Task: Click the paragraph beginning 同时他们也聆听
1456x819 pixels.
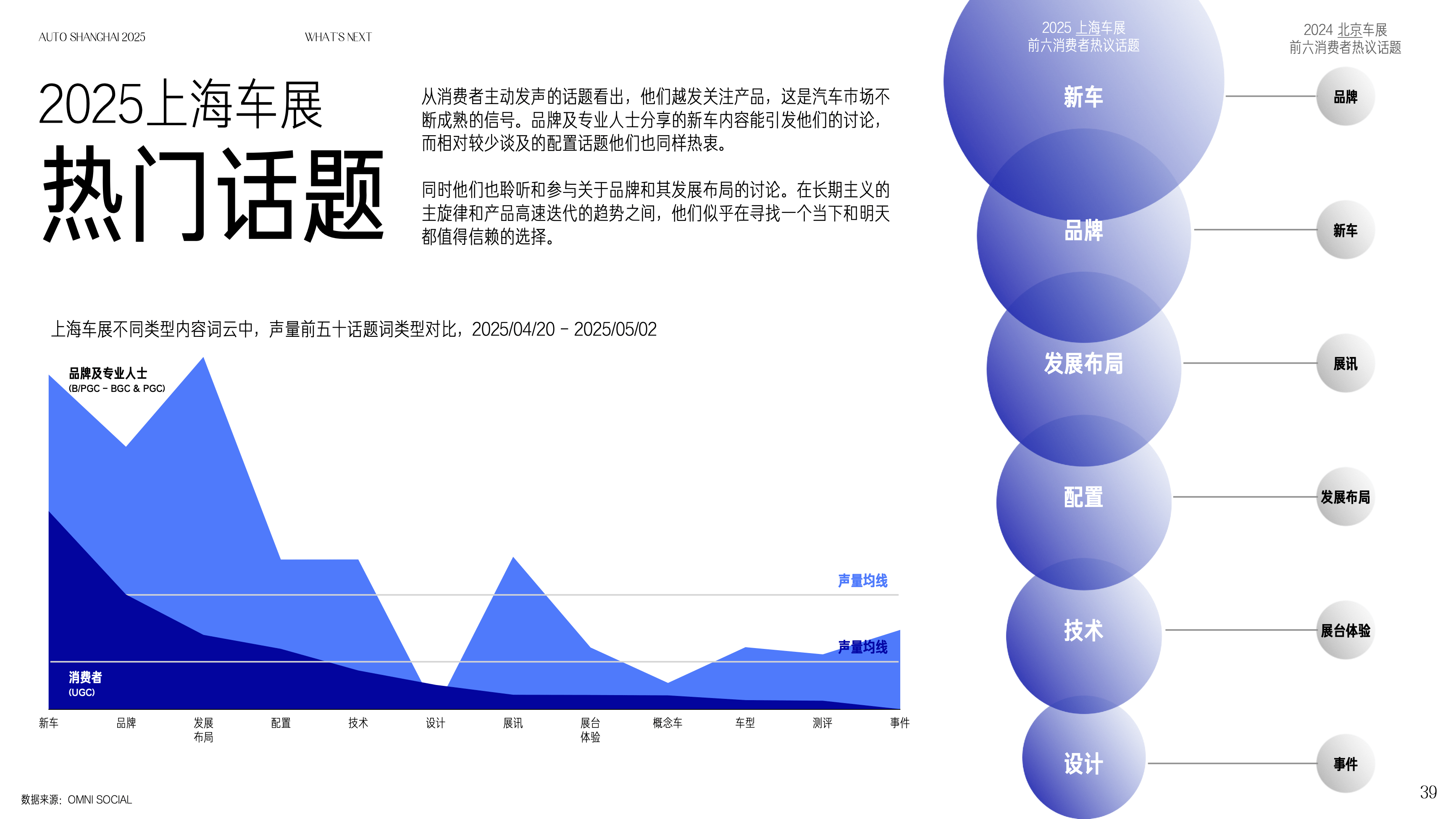Action: click(x=656, y=213)
